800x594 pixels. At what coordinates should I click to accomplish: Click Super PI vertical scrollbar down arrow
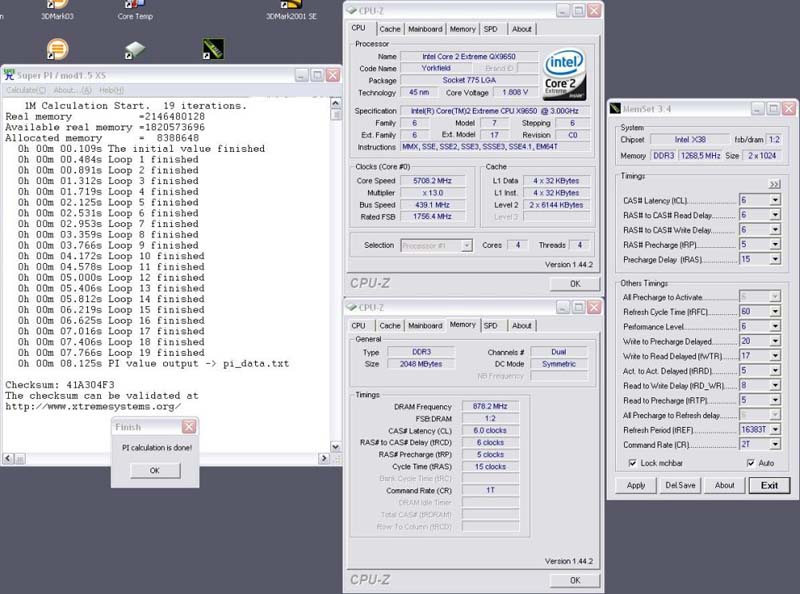coord(336,447)
